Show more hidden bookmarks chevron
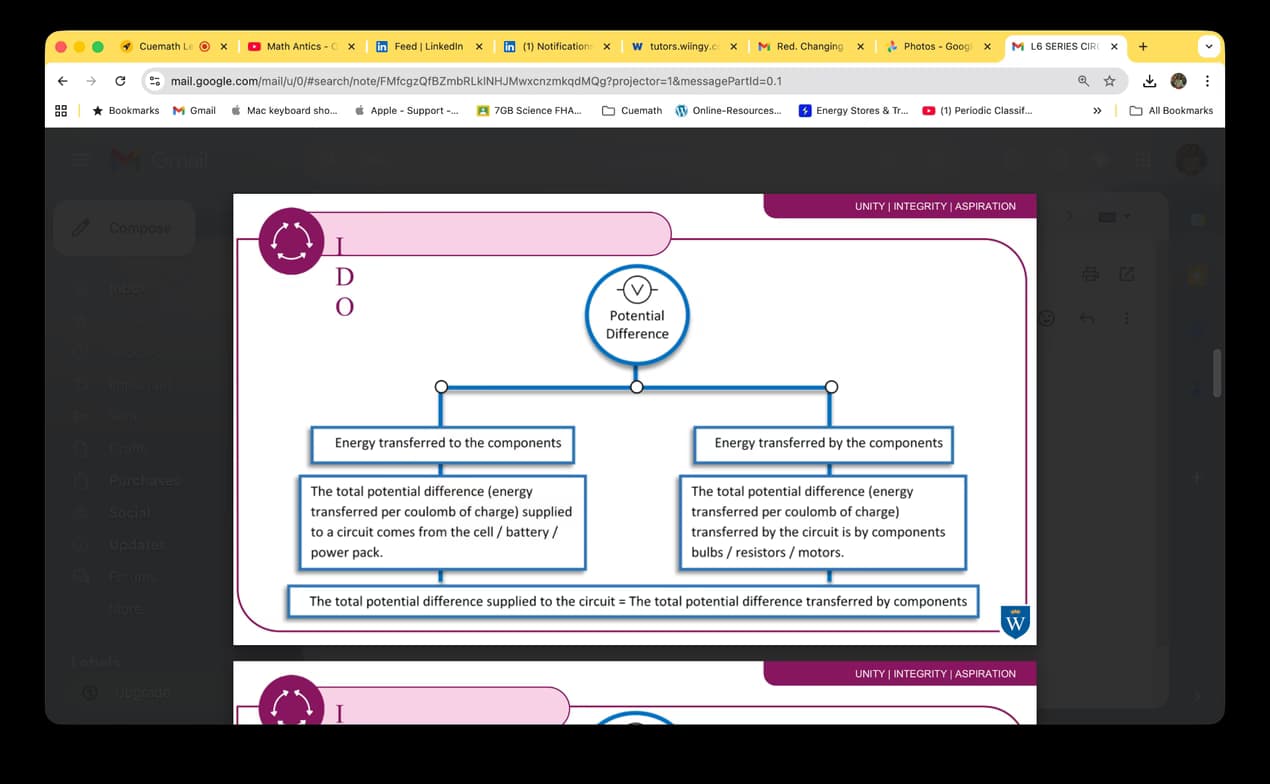Screen dimensions: 1270x784 coord(1097,111)
